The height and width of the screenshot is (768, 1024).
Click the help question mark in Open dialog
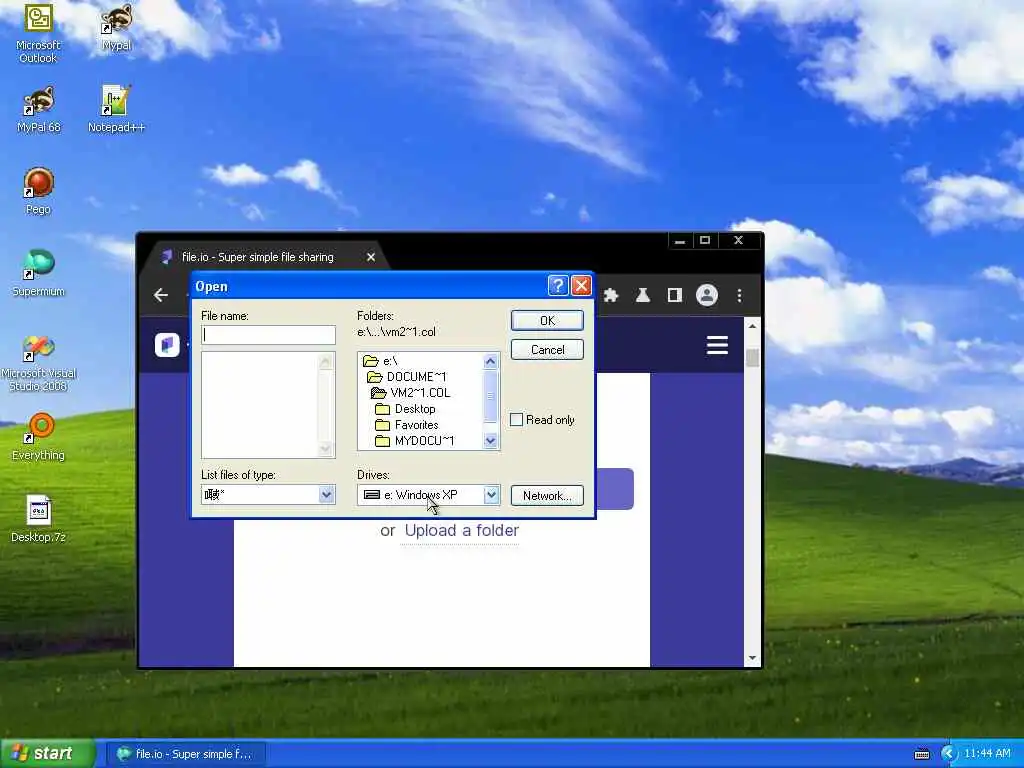[558, 286]
